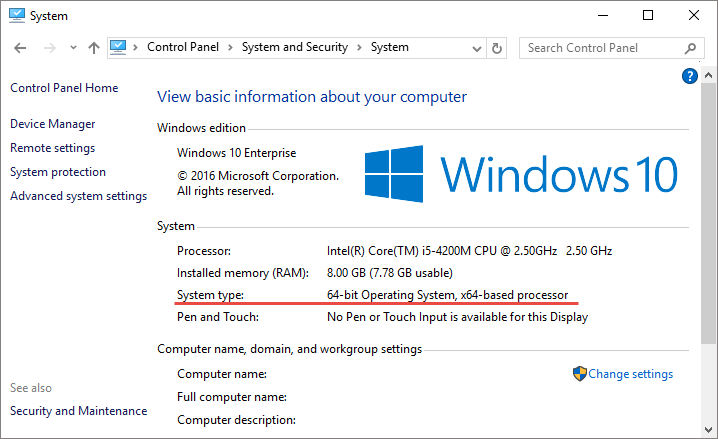Viewport: 718px width, 439px height.
Task: Expand chevron after Control Panel breadcrumb
Action: pos(230,48)
